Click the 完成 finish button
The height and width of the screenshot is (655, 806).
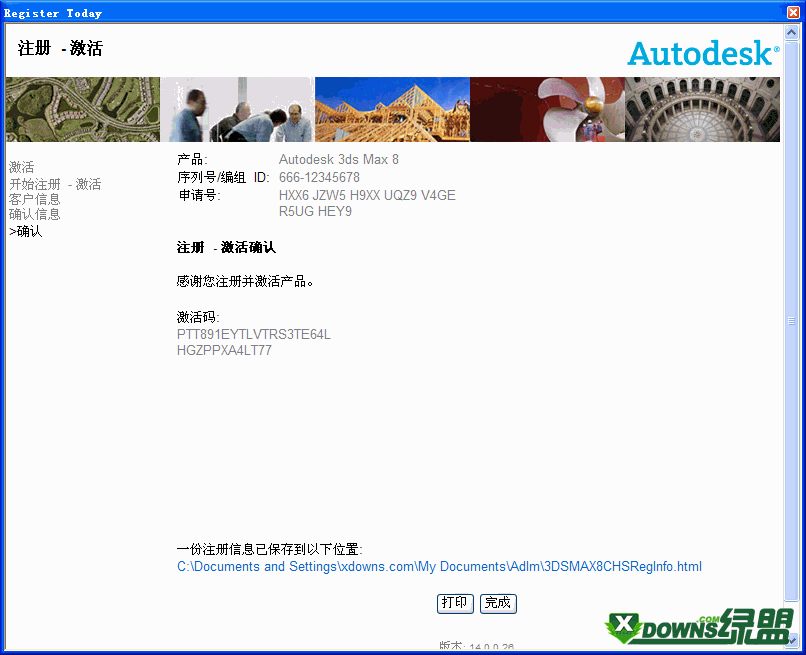coord(498,603)
